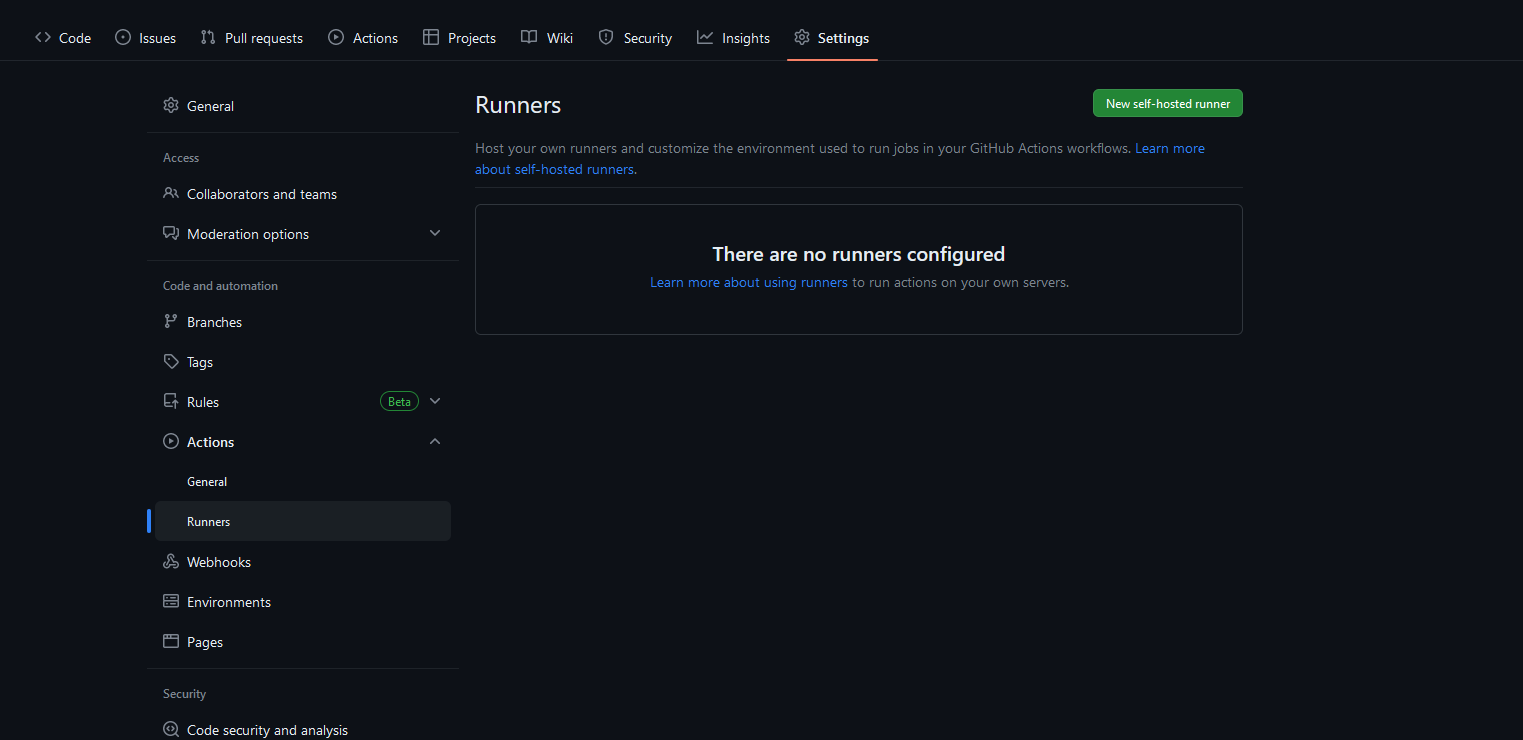Click the Security shield icon
Viewport: 1523px width, 740px height.
606,37
